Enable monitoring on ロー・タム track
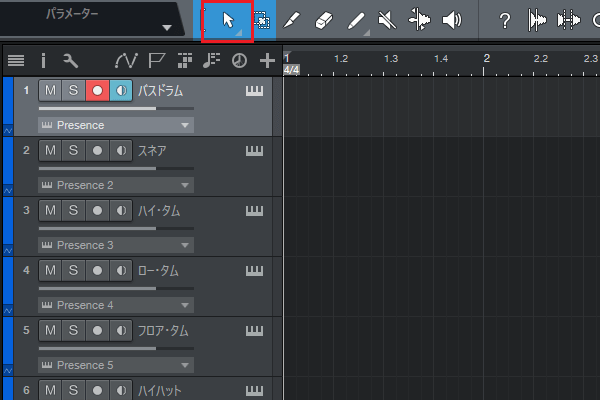The height and width of the screenshot is (400, 600). 120,271
